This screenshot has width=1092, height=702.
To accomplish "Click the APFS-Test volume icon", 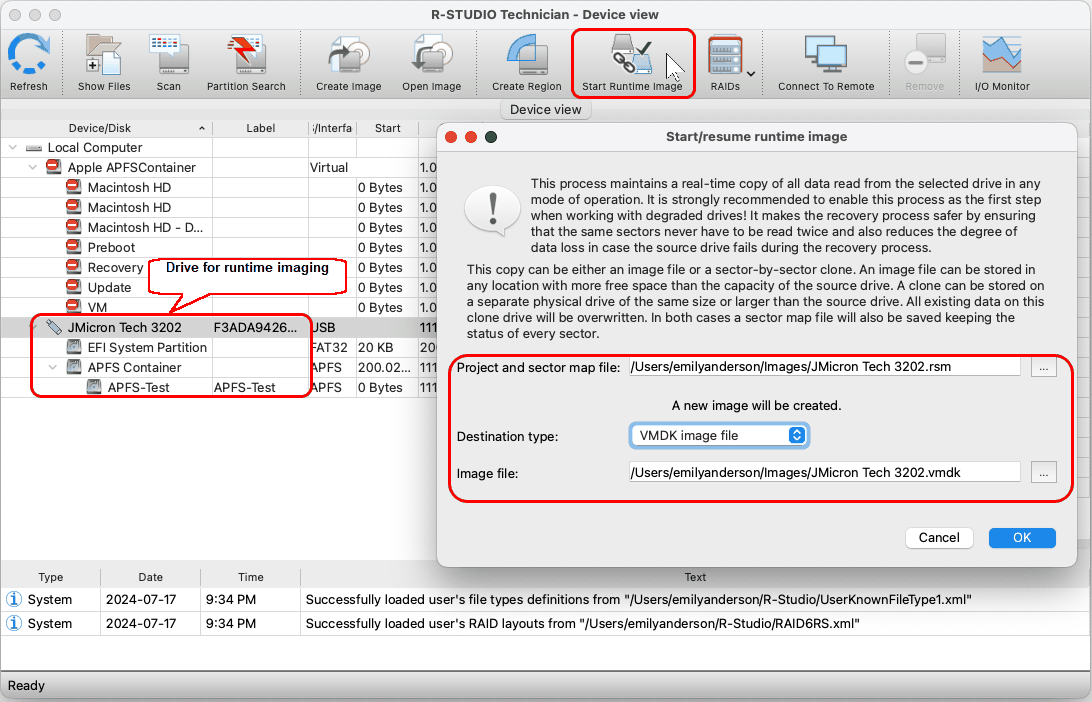I will 94,387.
